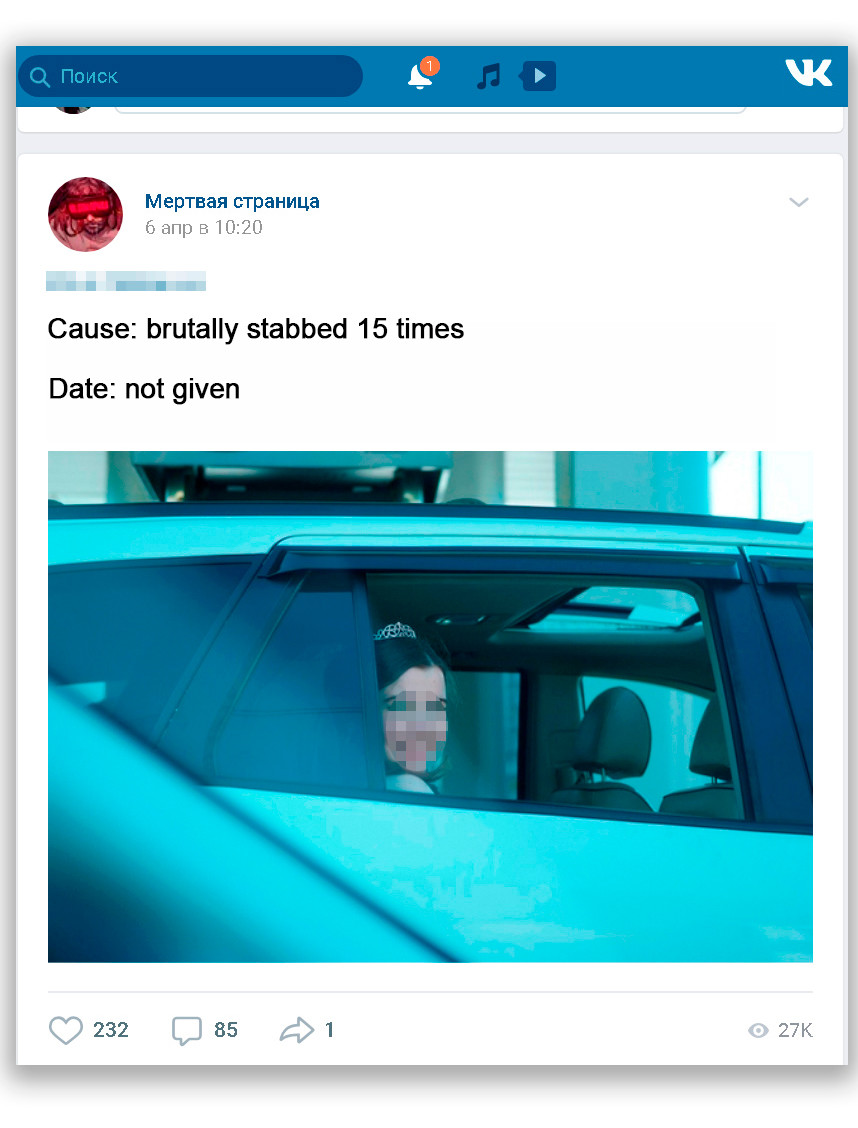The width and height of the screenshot is (858, 1128).
Task: Like the post with heart icon
Action: (x=65, y=1029)
